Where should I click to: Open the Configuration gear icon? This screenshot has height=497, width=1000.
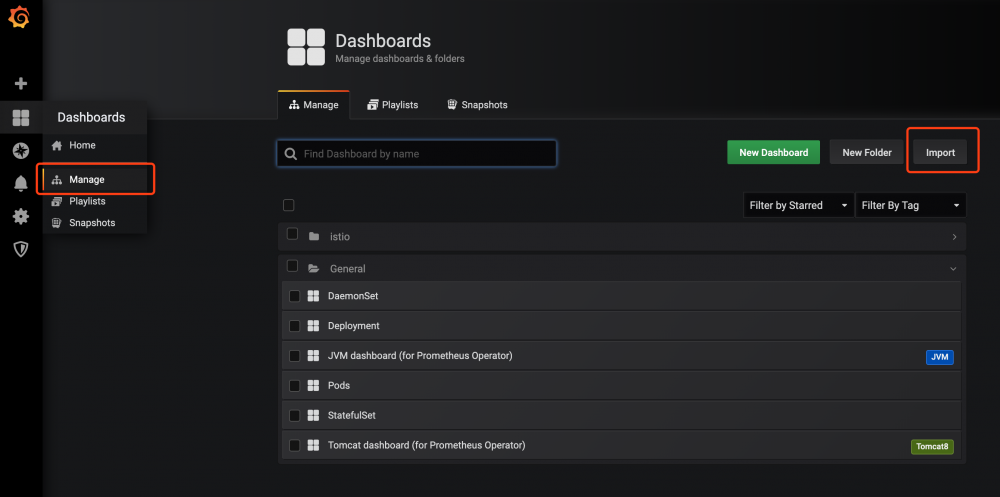click(x=20, y=216)
